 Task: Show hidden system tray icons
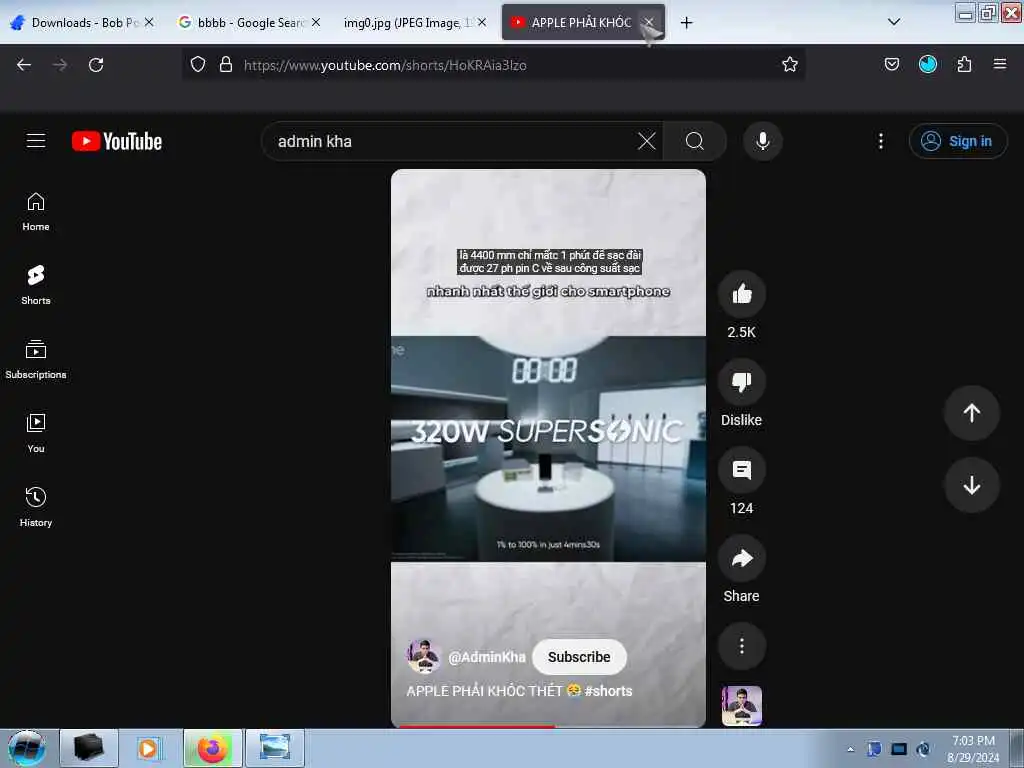(x=850, y=749)
